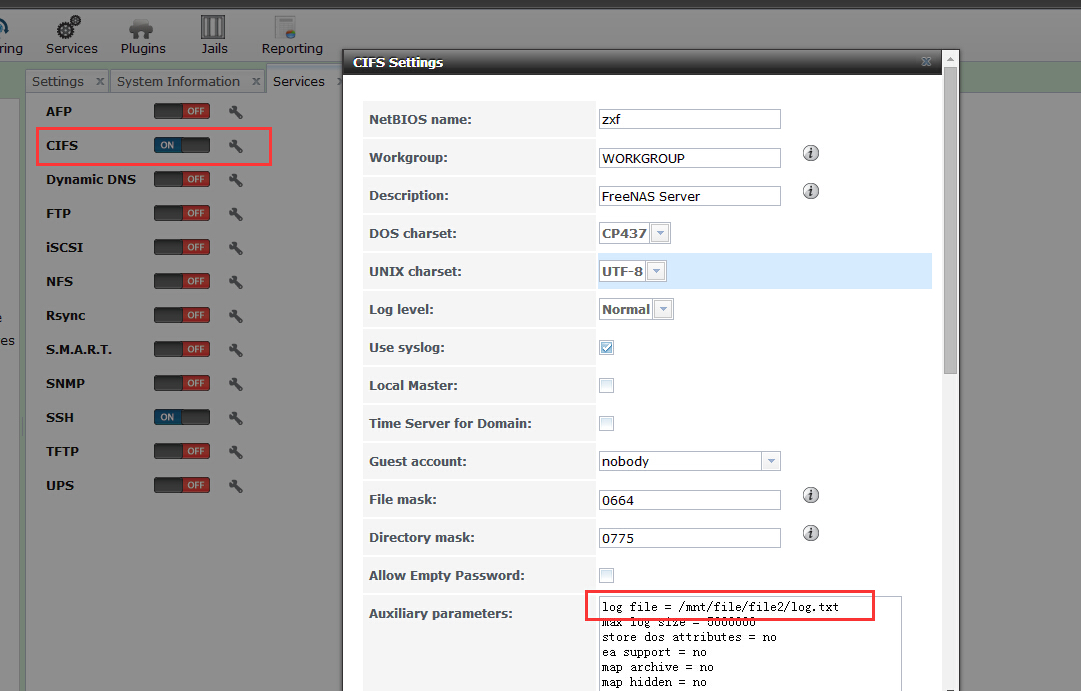Open Dynamic DNS settings wrench icon

[x=236, y=180]
